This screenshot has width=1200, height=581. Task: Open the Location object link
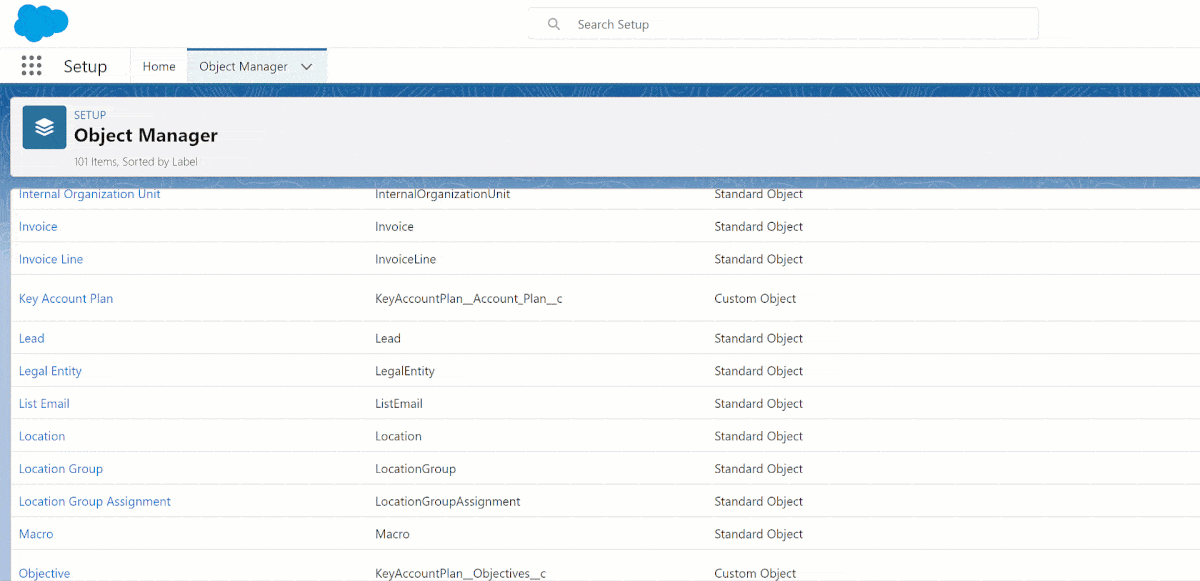(42, 436)
